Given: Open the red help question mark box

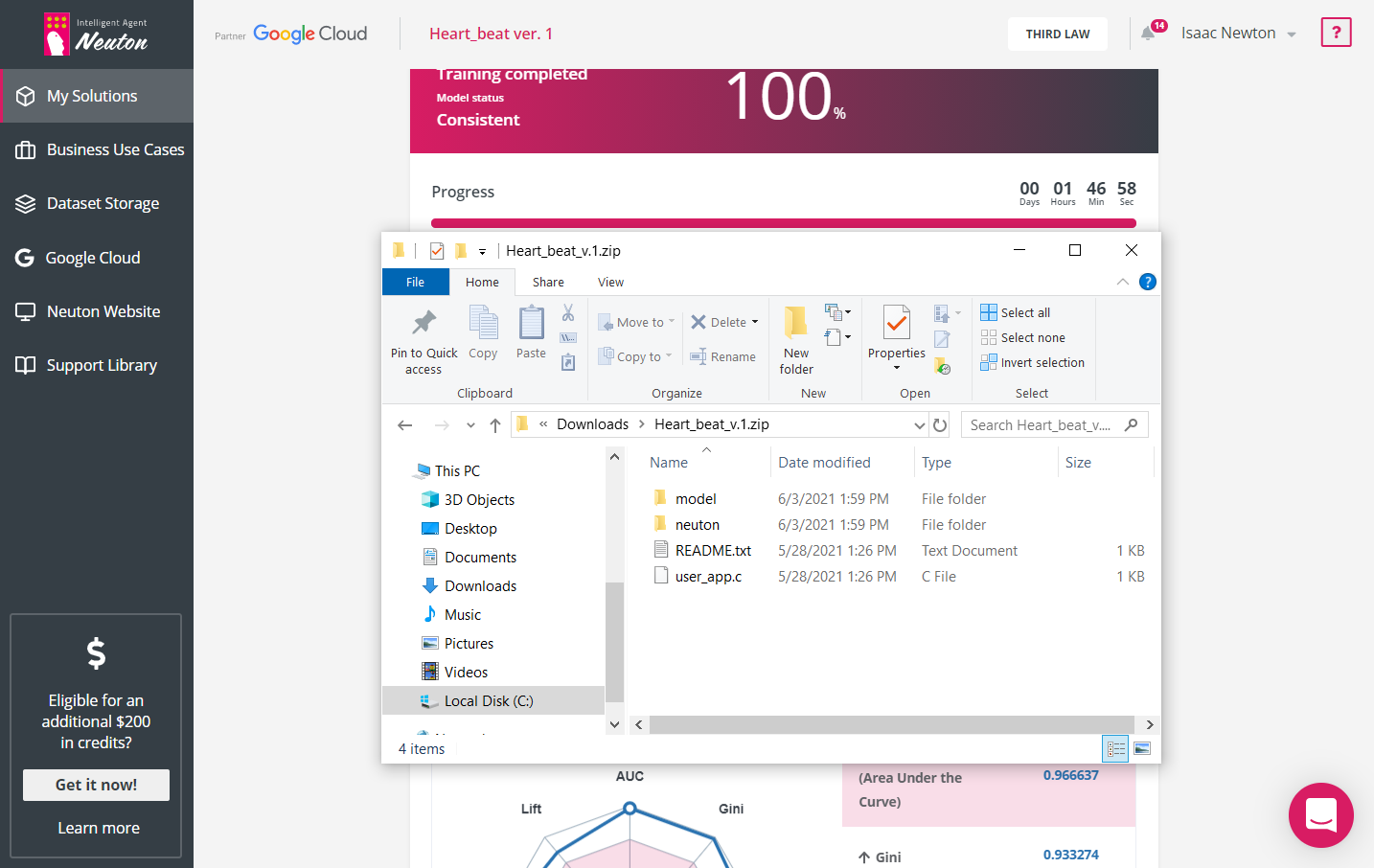Looking at the screenshot, I should (1336, 33).
